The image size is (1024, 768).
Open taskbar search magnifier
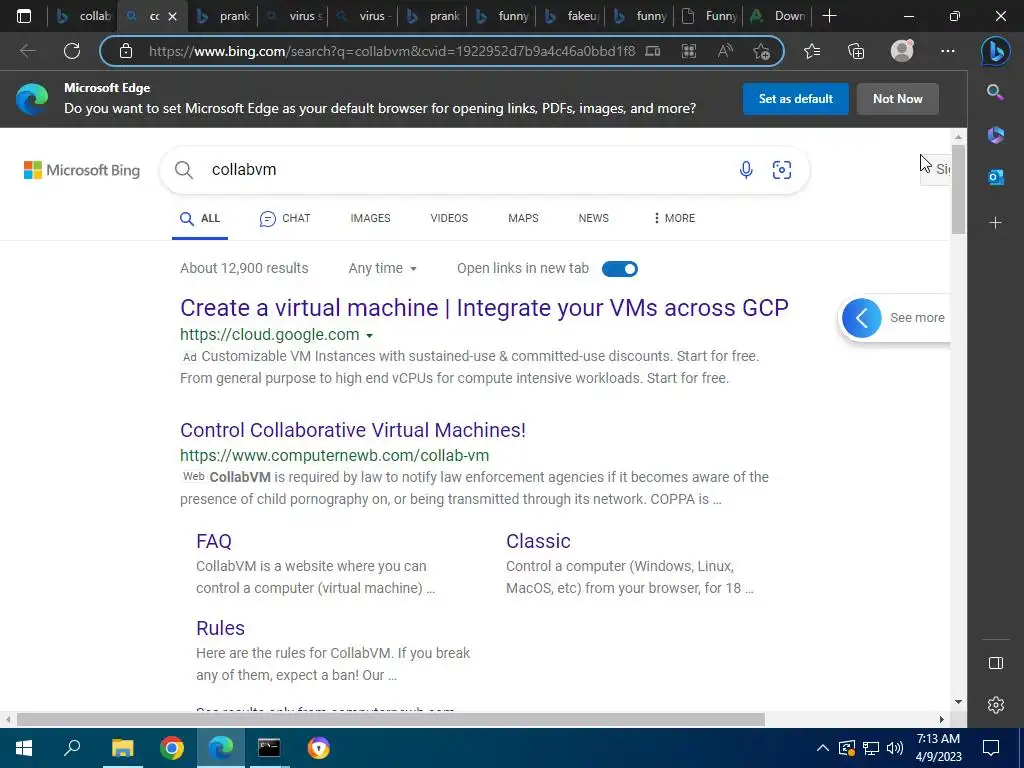click(72, 748)
